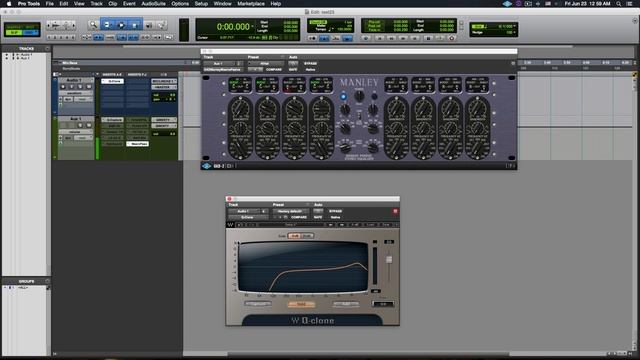
Task: Click COMPARE in the Q-Clone plugin header
Action: click(298, 217)
